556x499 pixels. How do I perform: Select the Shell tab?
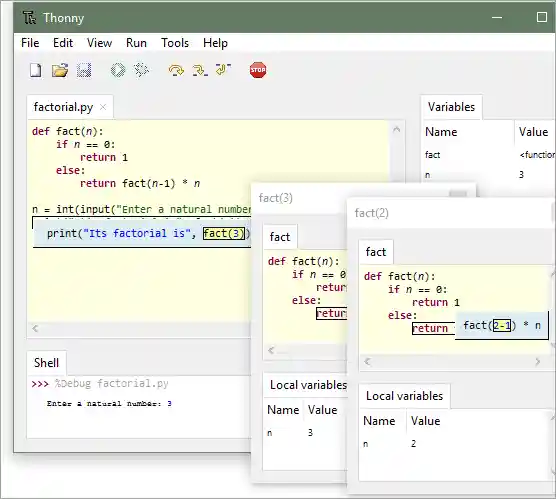[46, 363]
